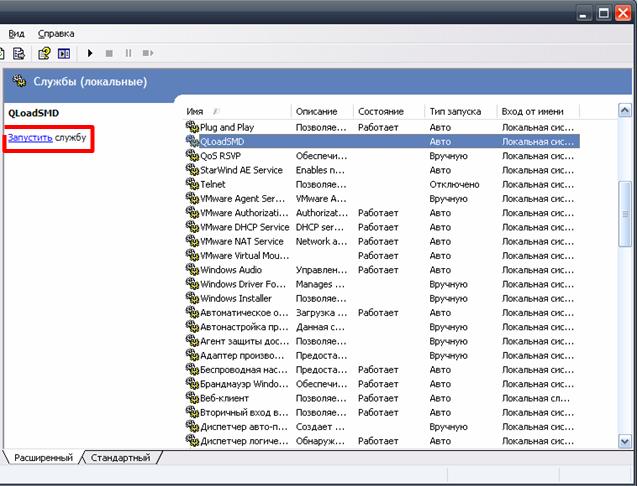Click the Службы (локальные) header gear icon
The image size is (638, 486).
(19, 81)
